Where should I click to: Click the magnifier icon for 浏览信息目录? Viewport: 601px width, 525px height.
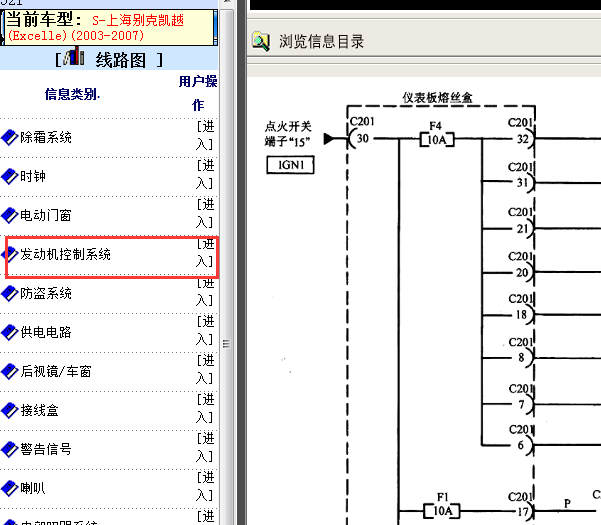(261, 41)
